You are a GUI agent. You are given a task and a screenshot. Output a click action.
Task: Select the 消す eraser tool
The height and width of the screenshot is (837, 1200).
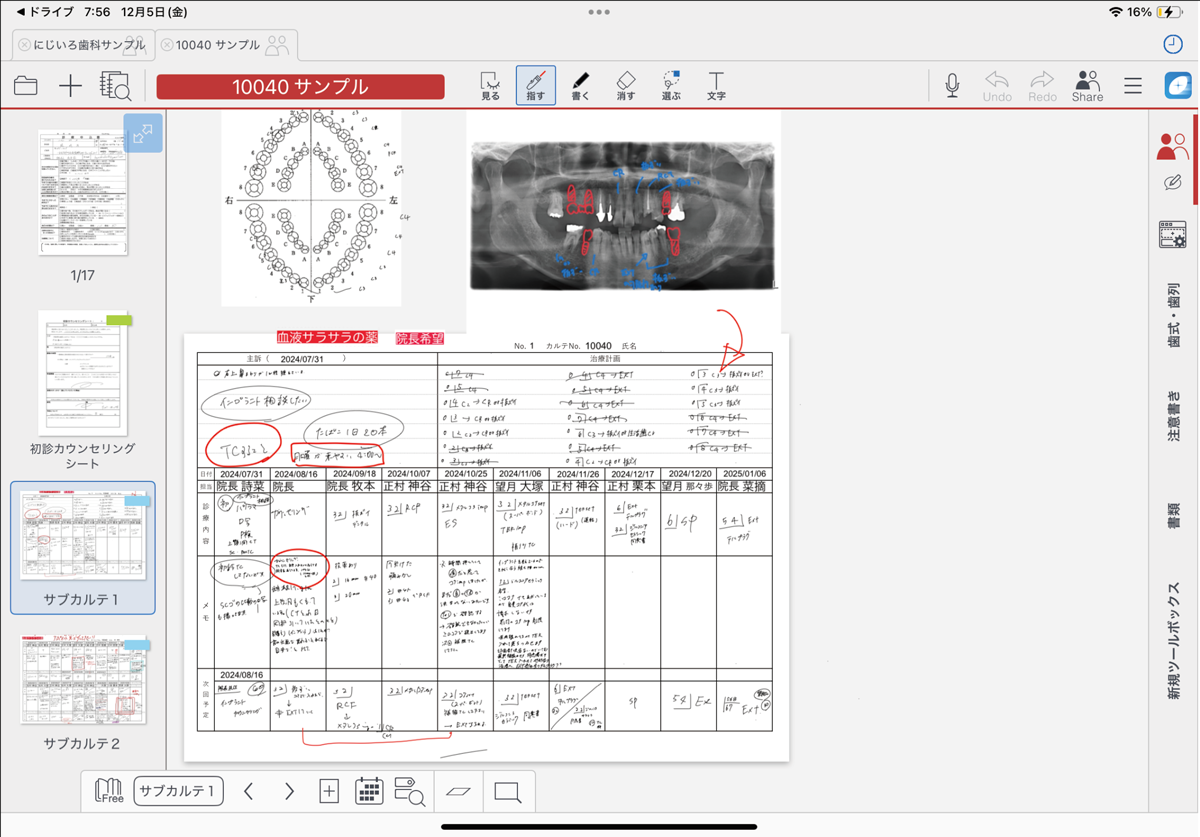pos(625,85)
